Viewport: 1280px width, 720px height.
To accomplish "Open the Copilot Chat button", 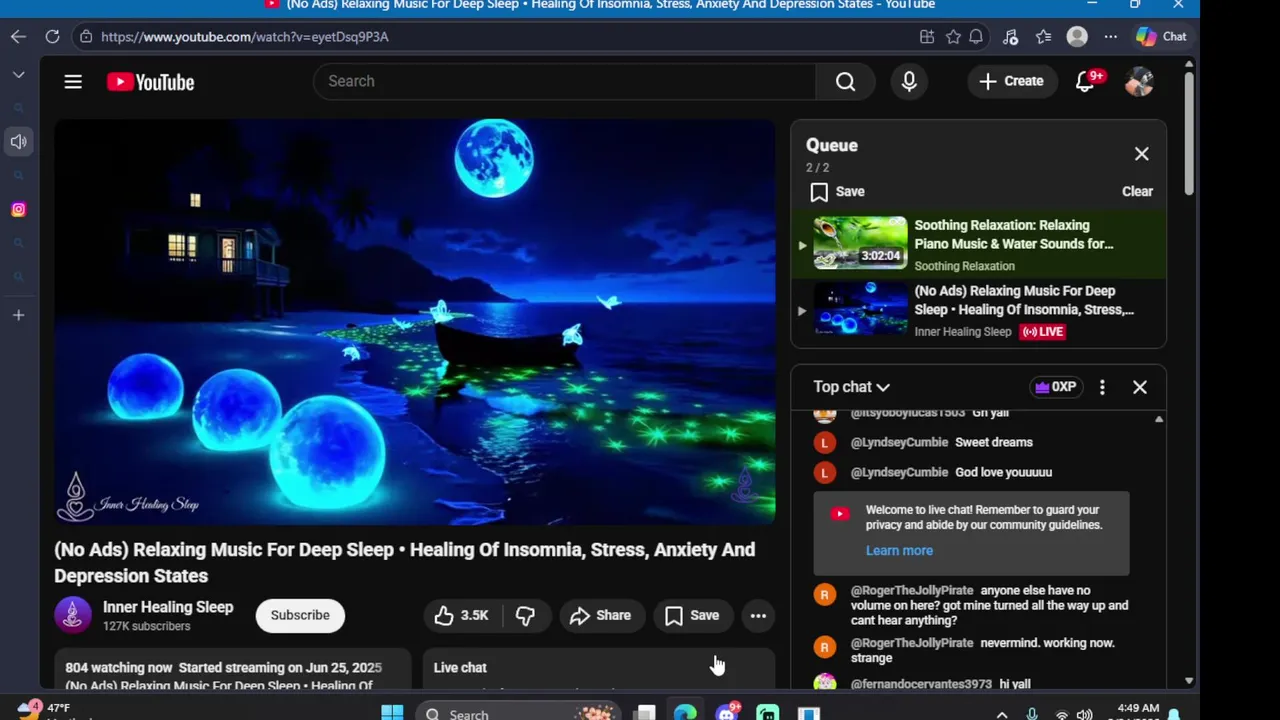I will 1161,36.
